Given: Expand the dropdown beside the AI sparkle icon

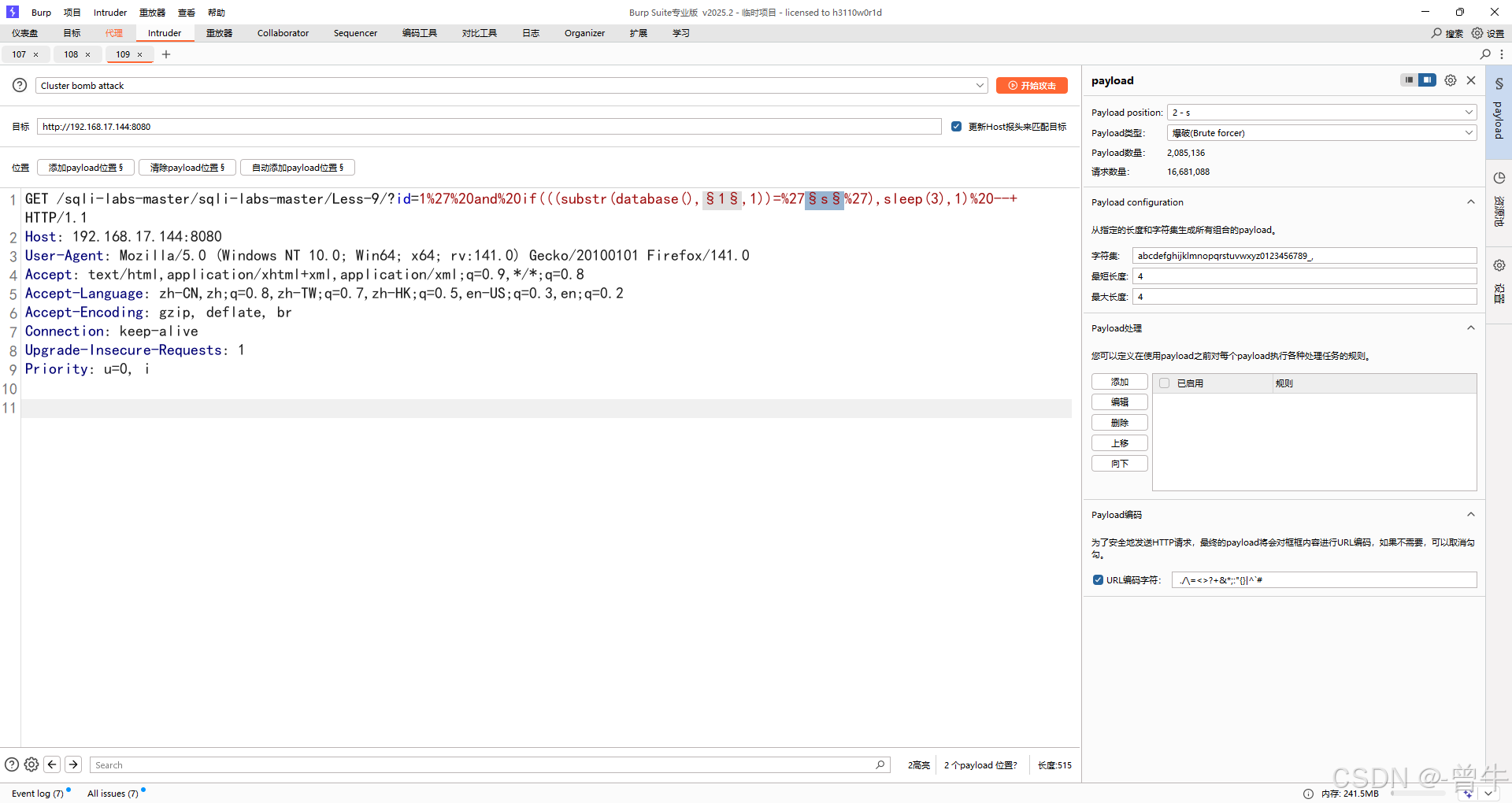Looking at the screenshot, I should click(1488, 794).
